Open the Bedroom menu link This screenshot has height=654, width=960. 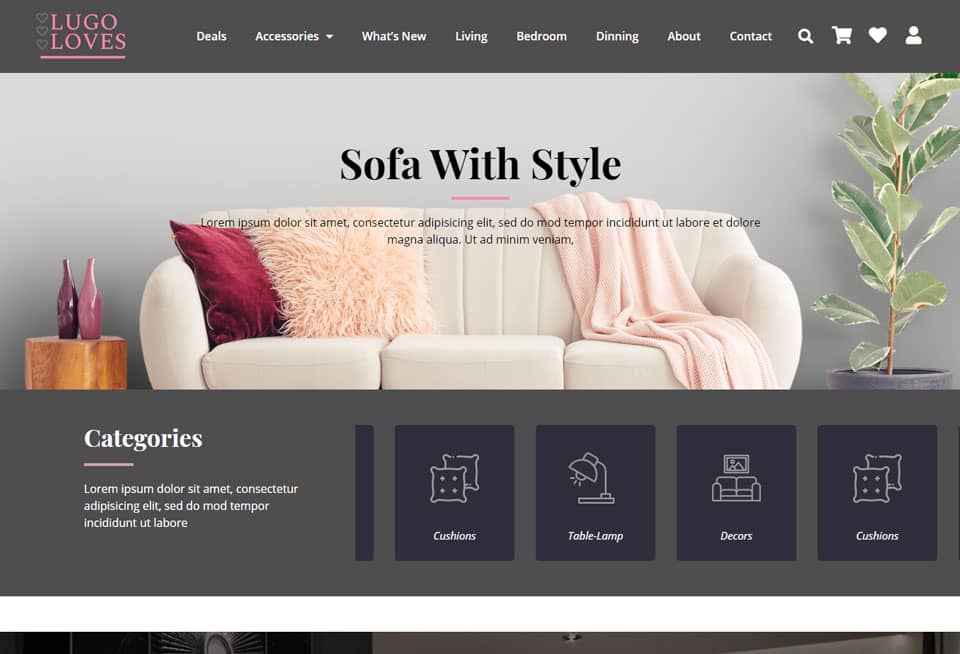(x=541, y=36)
